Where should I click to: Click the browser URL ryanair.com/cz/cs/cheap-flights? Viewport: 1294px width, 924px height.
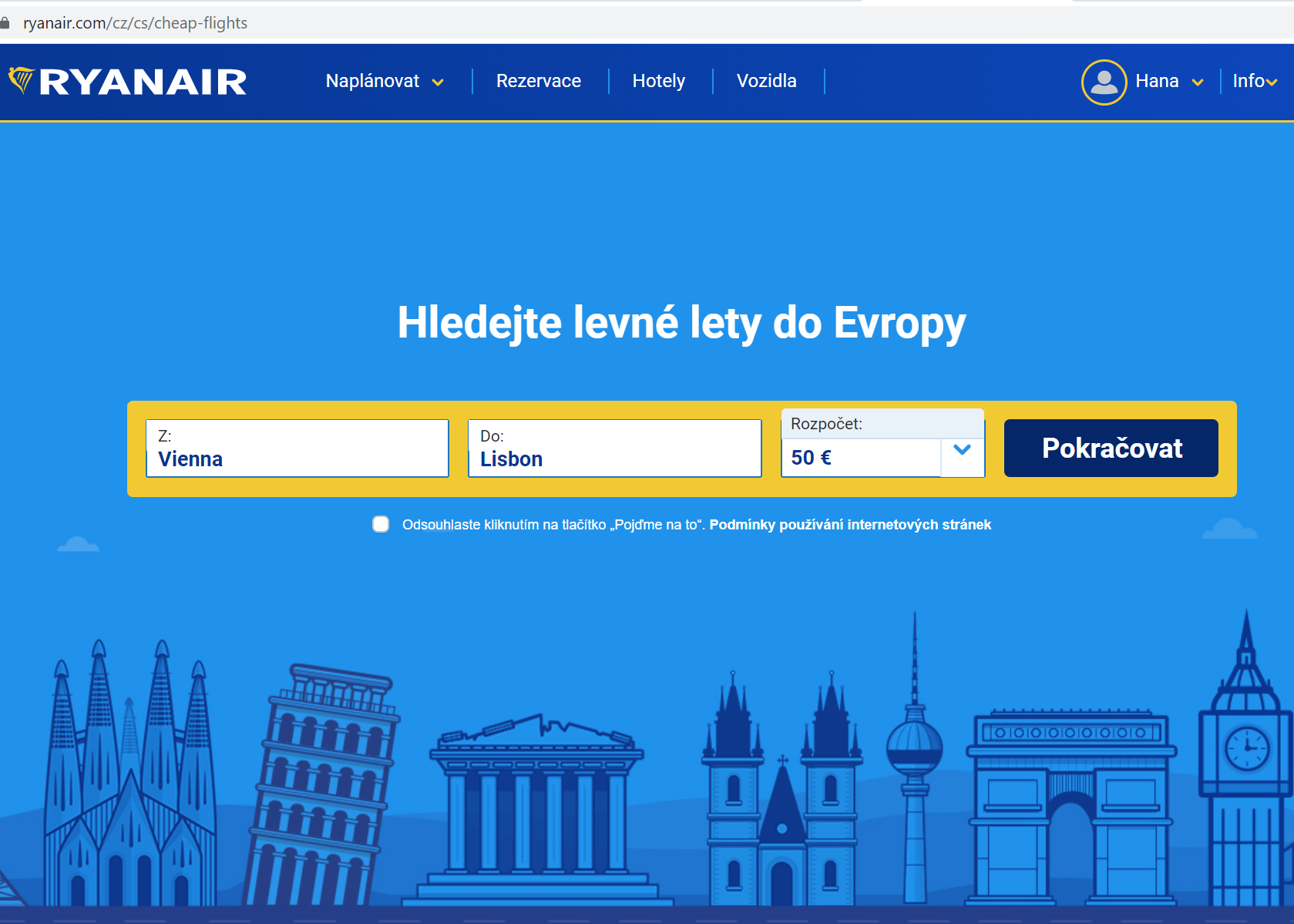point(136,23)
